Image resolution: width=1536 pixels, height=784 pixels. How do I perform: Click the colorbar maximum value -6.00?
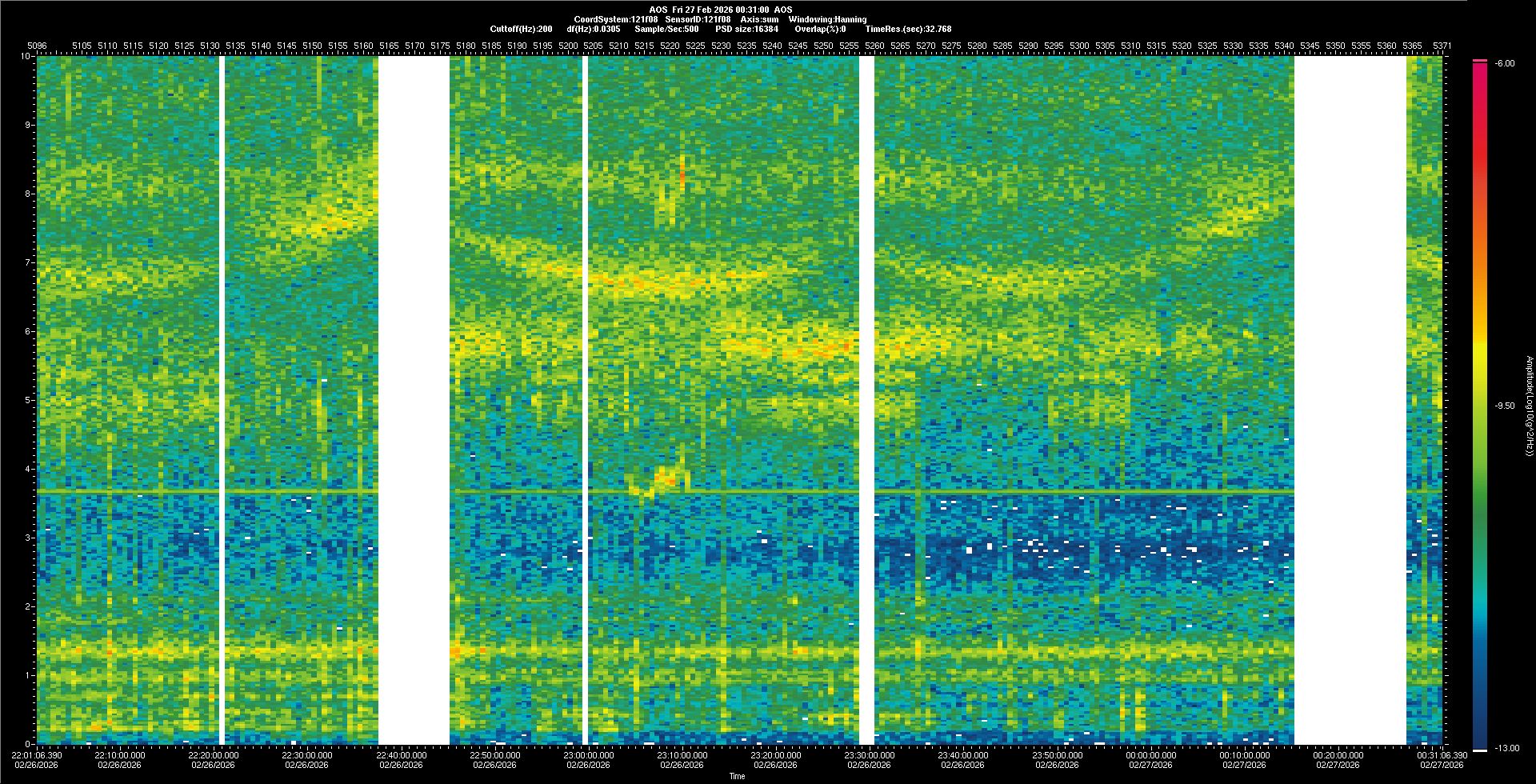pyautogui.click(x=1503, y=63)
